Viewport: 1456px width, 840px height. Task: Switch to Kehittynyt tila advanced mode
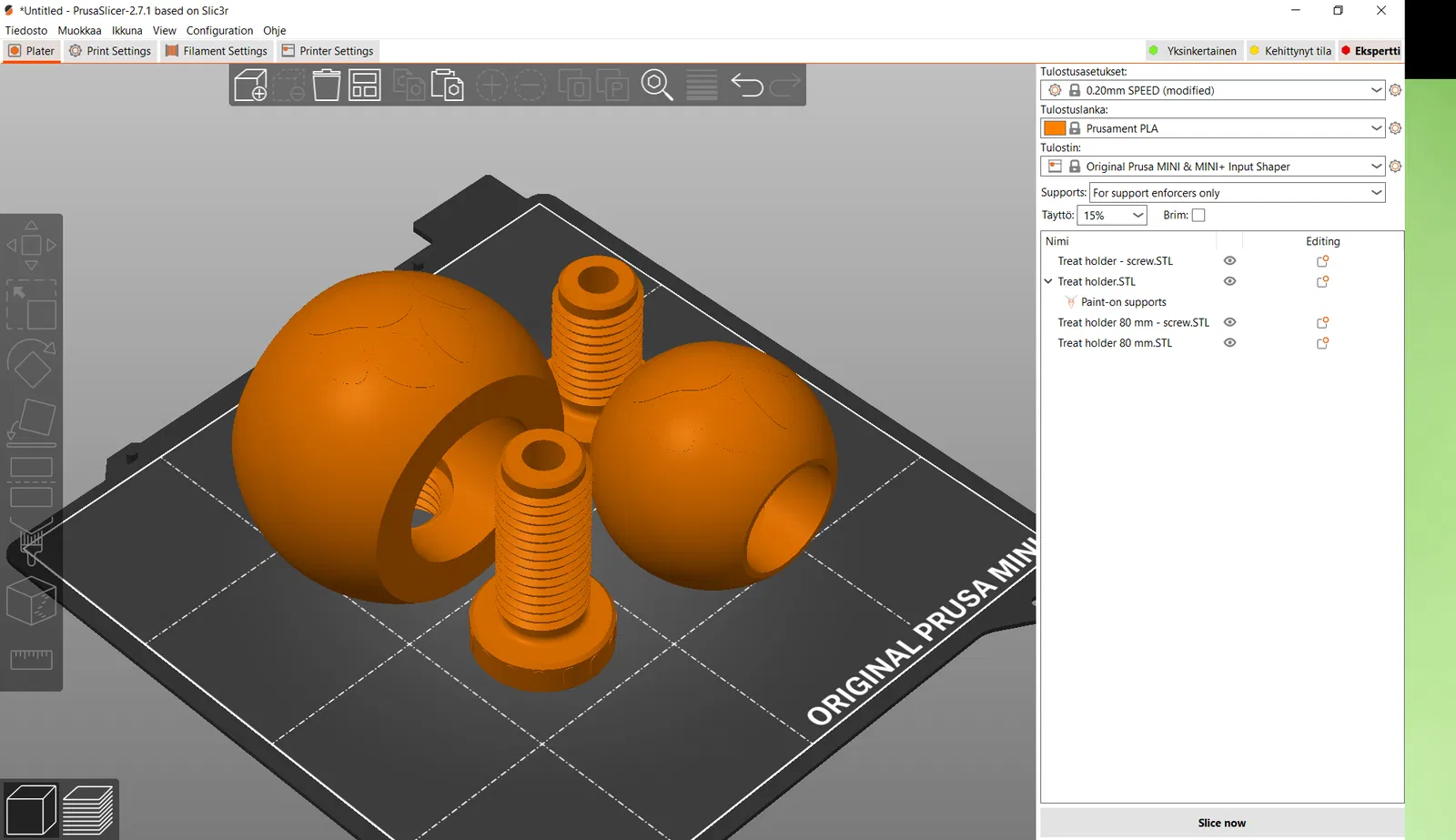click(x=1290, y=51)
